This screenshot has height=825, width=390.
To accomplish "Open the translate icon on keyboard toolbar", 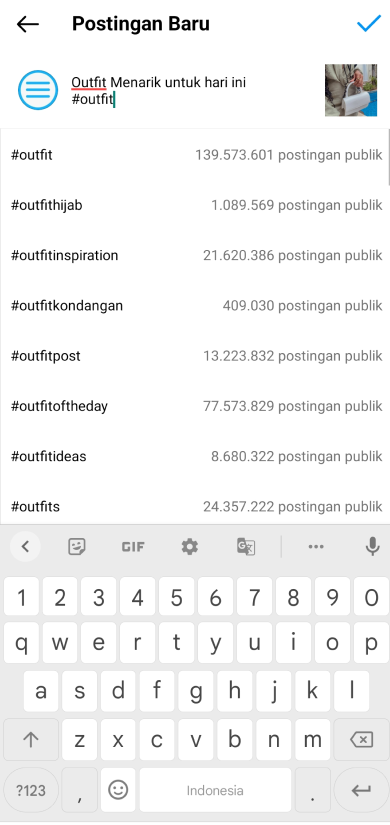I will coord(246,547).
